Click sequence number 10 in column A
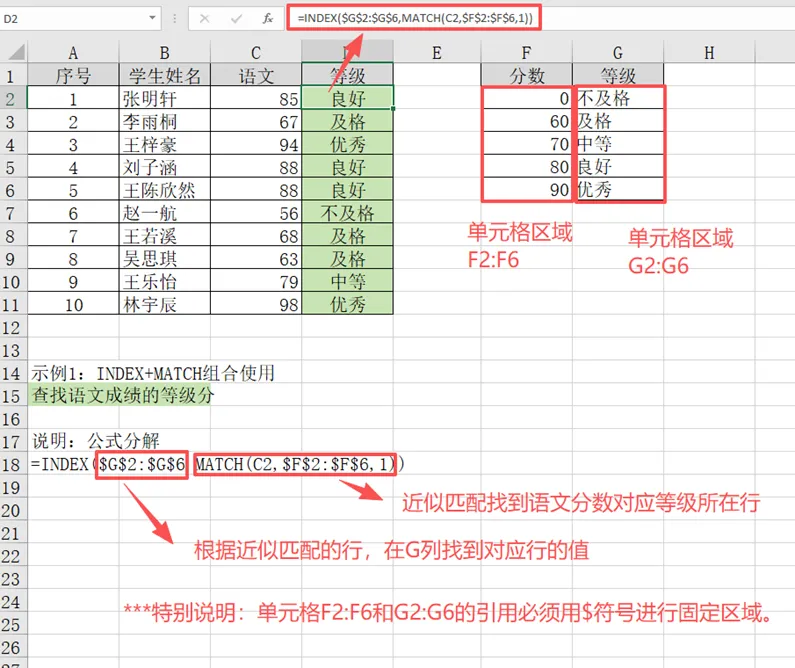 pyautogui.click(x=73, y=304)
